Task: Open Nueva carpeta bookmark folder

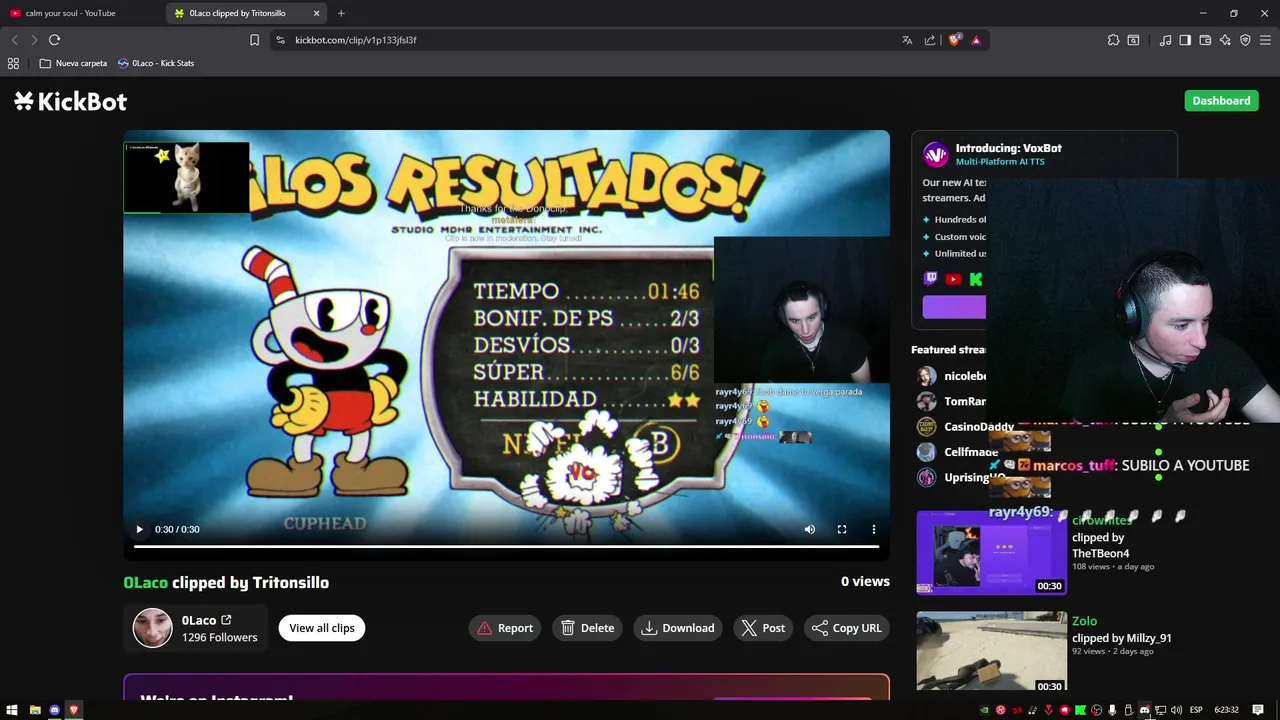Action: (x=73, y=63)
